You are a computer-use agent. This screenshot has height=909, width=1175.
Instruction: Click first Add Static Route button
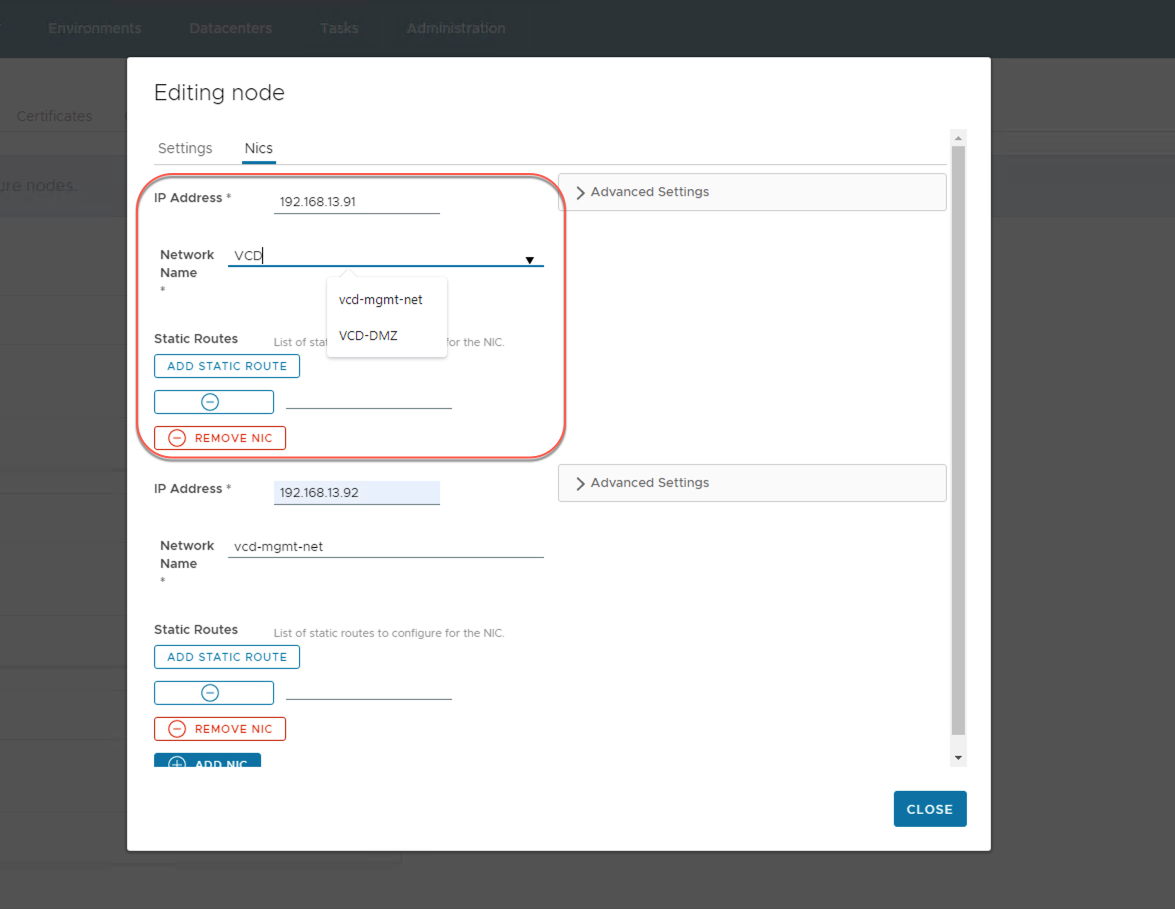coord(227,366)
